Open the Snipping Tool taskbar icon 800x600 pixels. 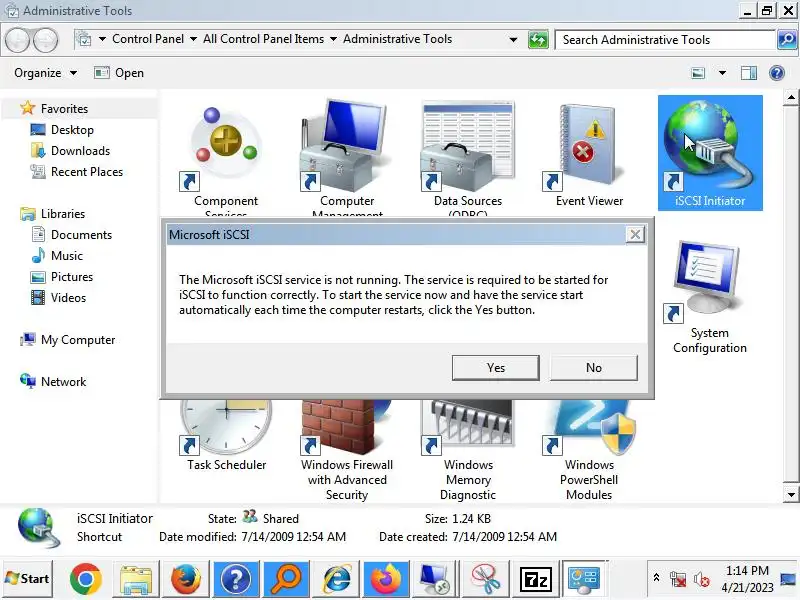486,579
